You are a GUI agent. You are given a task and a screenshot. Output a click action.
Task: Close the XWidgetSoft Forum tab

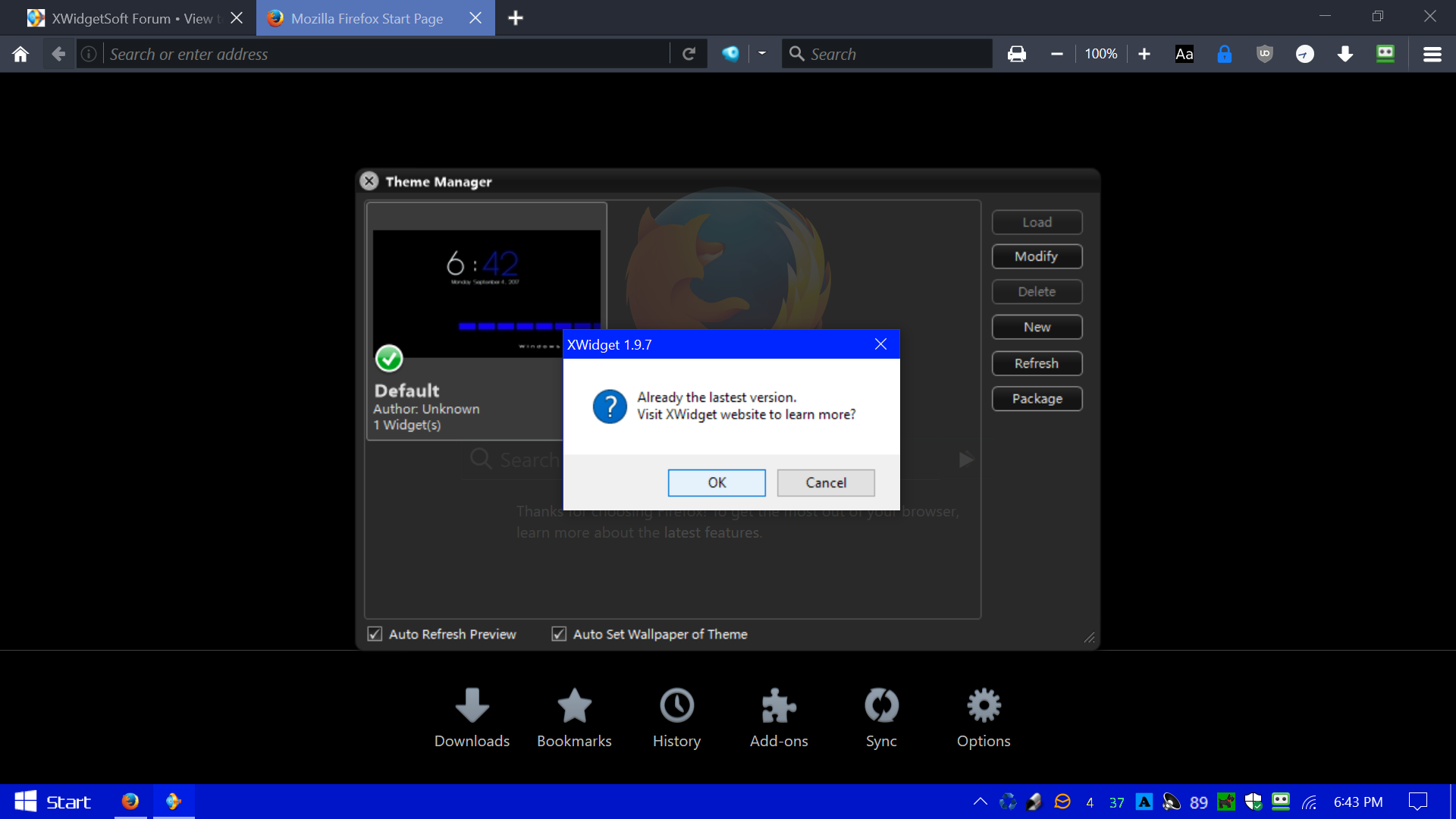click(x=237, y=18)
